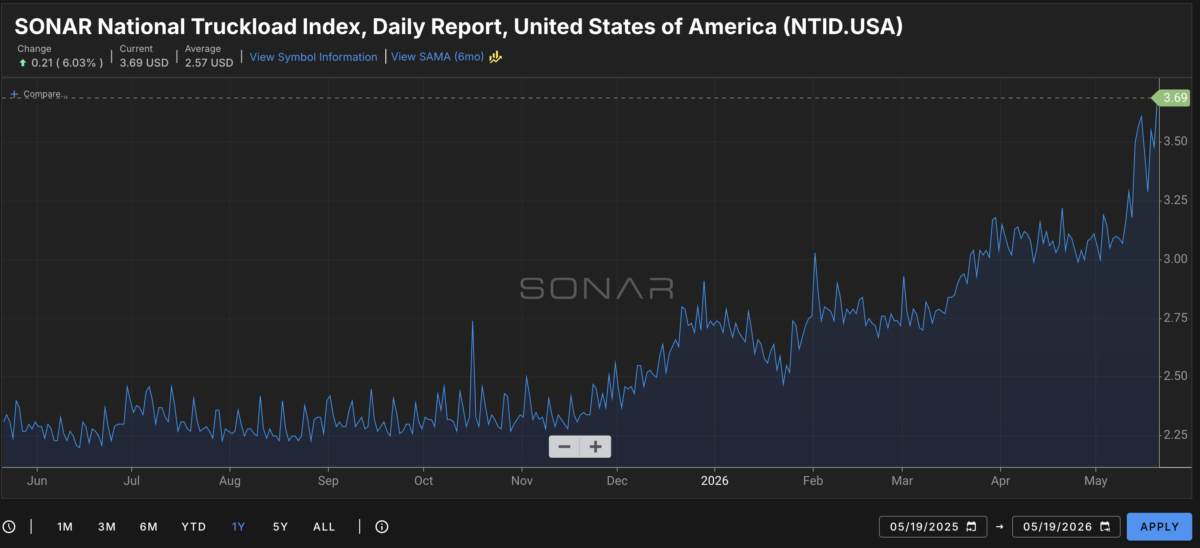This screenshot has height=548, width=1200.
Task: Click the Compare text above the chart
Action: click(45, 95)
